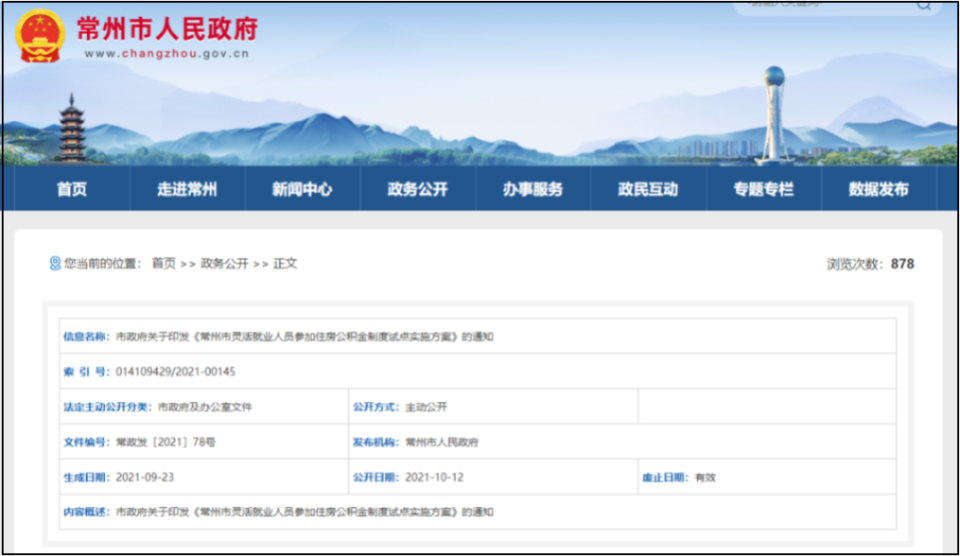The height and width of the screenshot is (556, 960).
Task: Click the 首页 breadcrumb link
Action: 163,263
